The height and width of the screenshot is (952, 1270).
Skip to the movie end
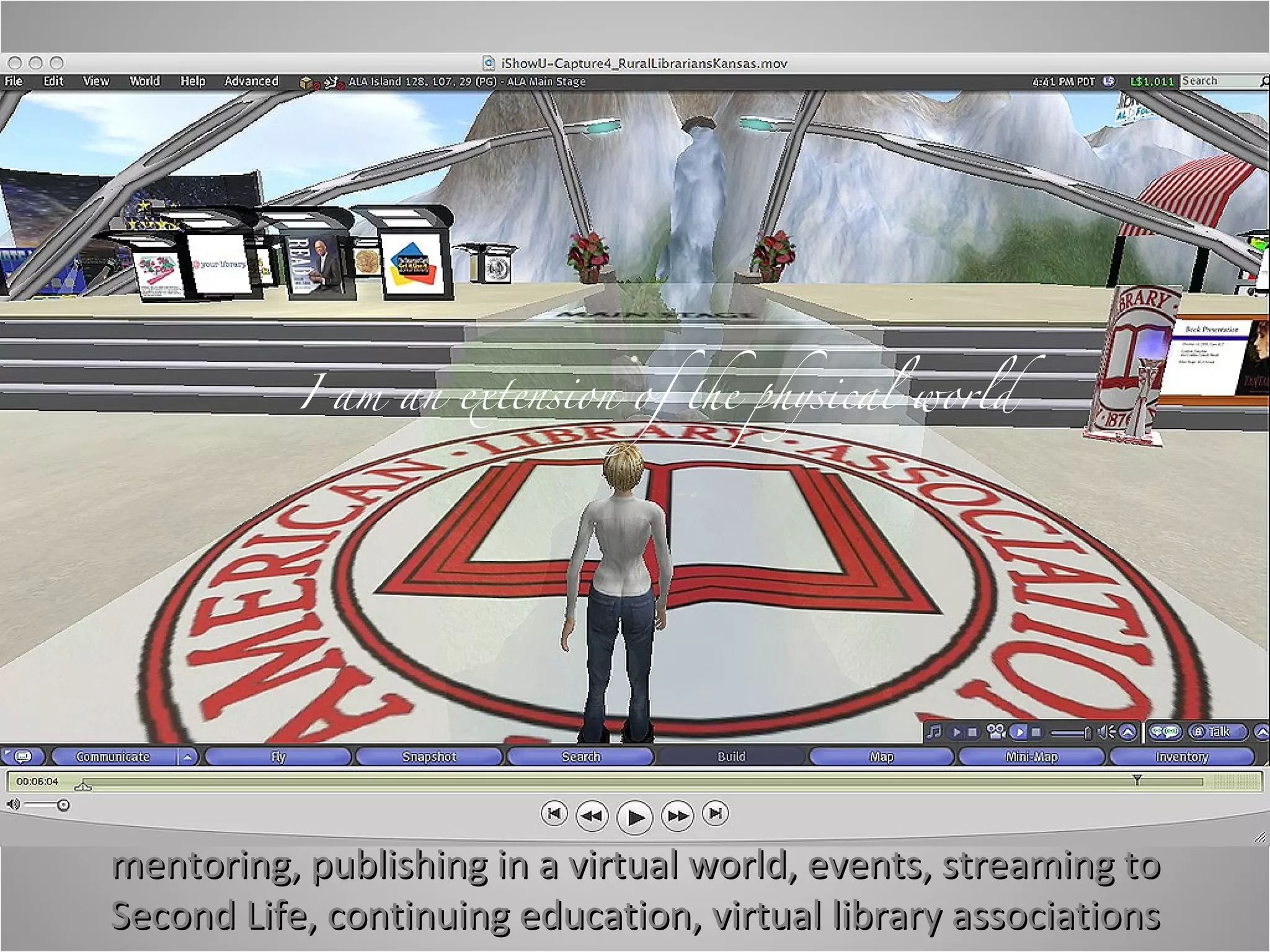(x=715, y=814)
